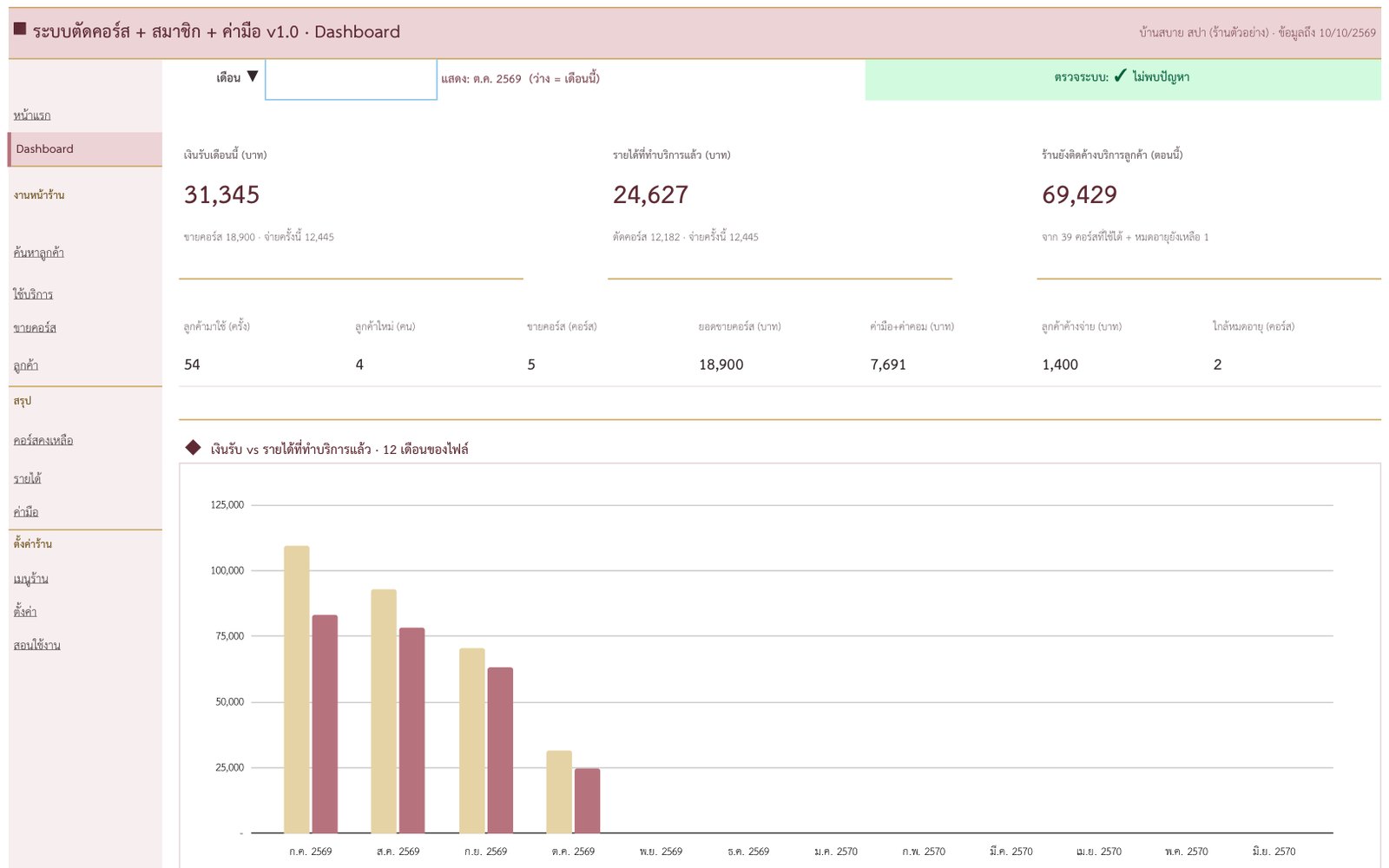Select the 24,627 serviced revenue value
Image resolution: width=1389 pixels, height=868 pixels.
tap(650, 194)
